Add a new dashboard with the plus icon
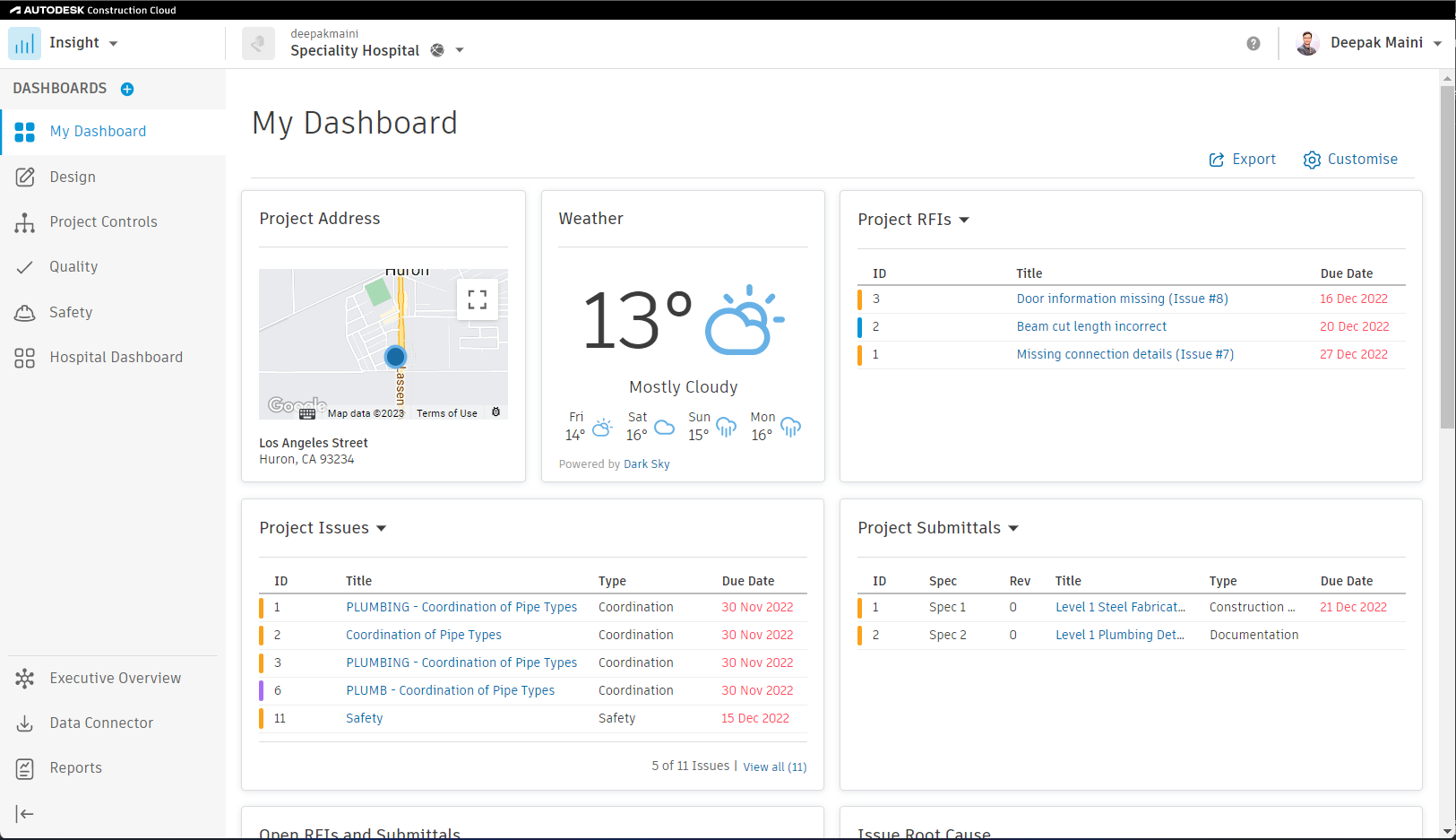The width and height of the screenshot is (1456, 840). [x=127, y=89]
